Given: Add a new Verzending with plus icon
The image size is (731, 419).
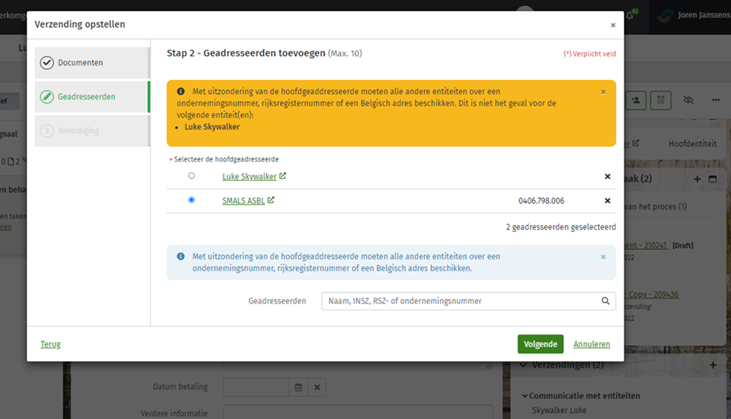Looking at the screenshot, I should (x=713, y=365).
